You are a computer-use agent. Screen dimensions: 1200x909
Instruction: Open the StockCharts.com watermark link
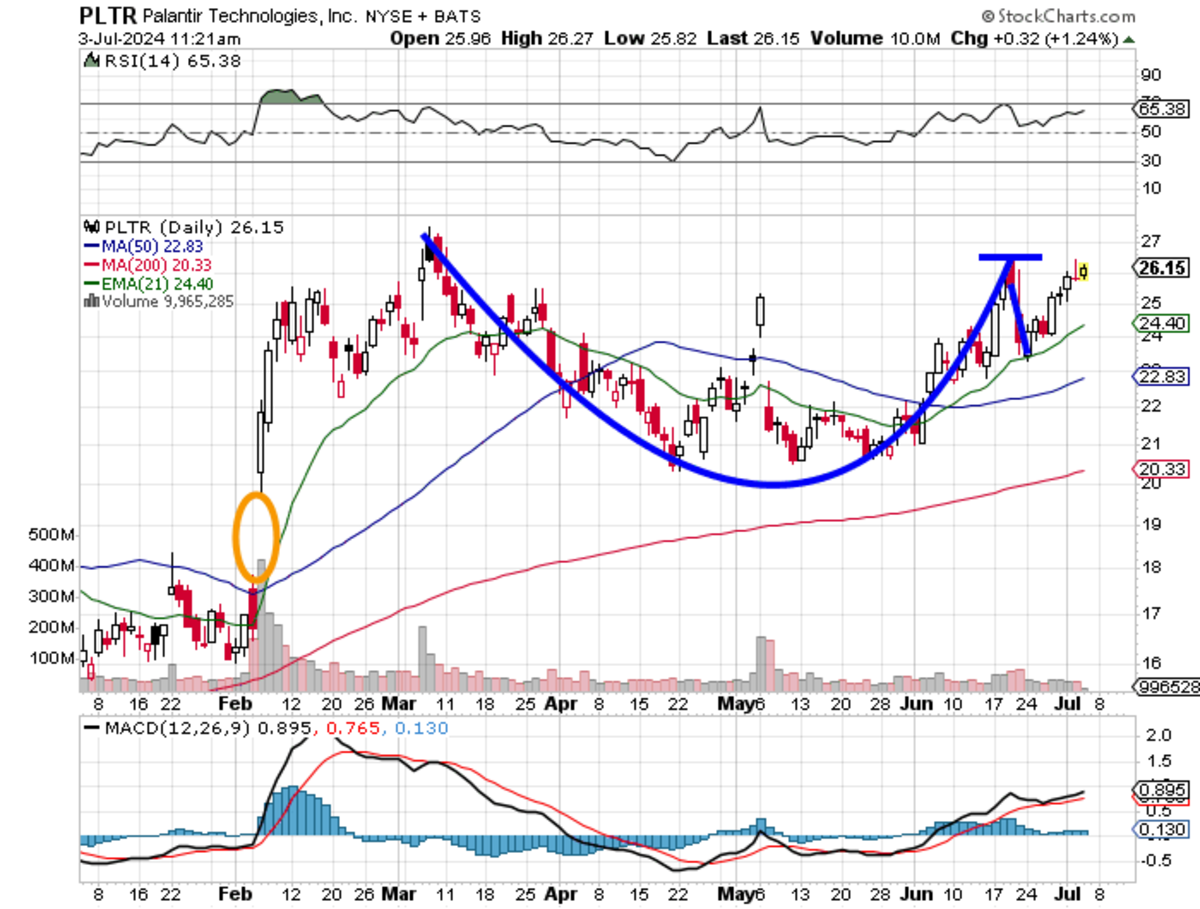click(1058, 16)
